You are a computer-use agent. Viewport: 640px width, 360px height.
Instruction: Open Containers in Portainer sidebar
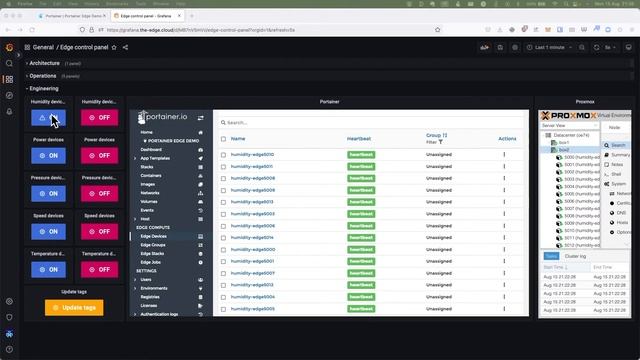coord(151,176)
